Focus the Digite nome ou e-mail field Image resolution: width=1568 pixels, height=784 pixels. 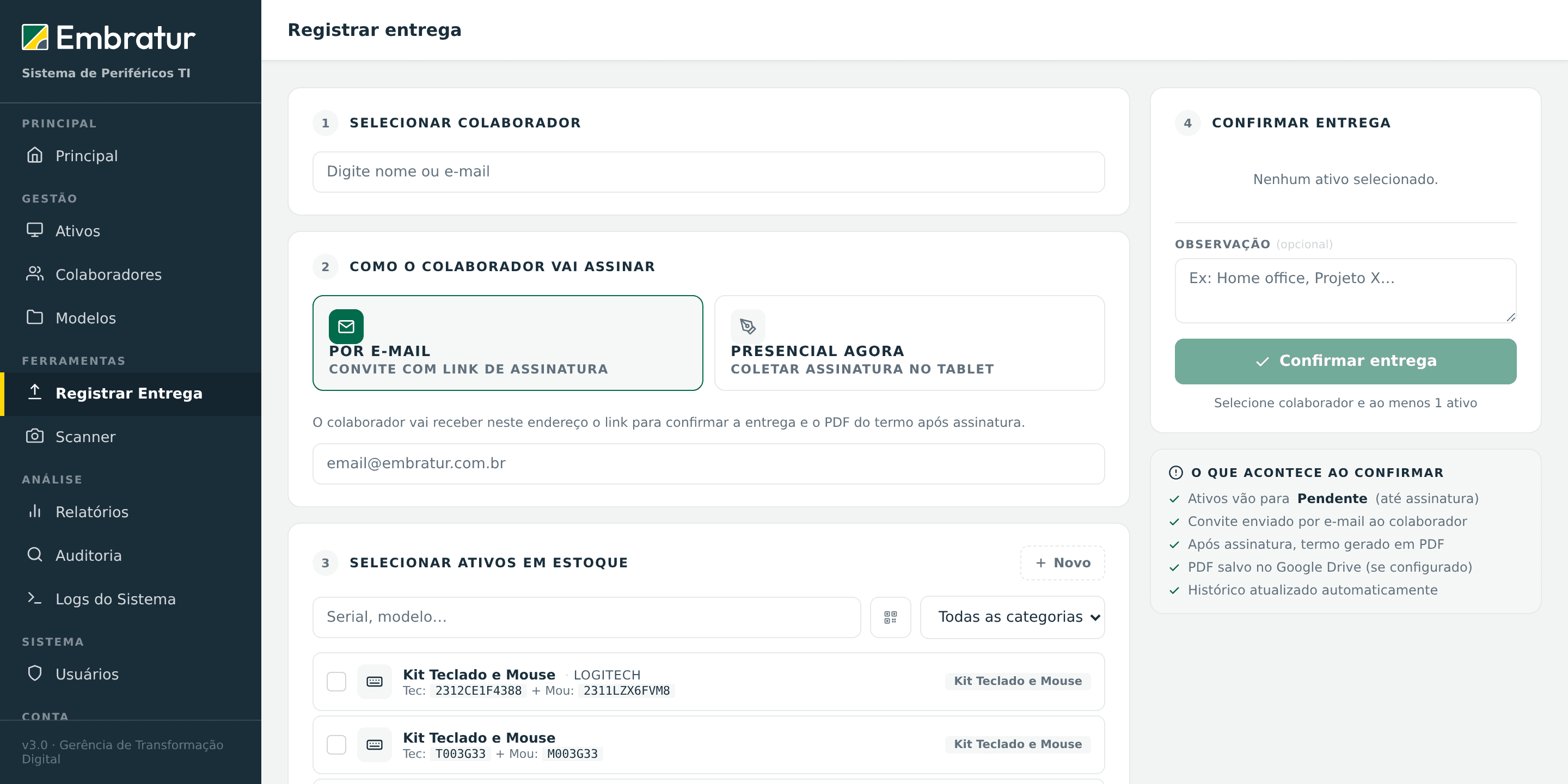[x=708, y=171]
